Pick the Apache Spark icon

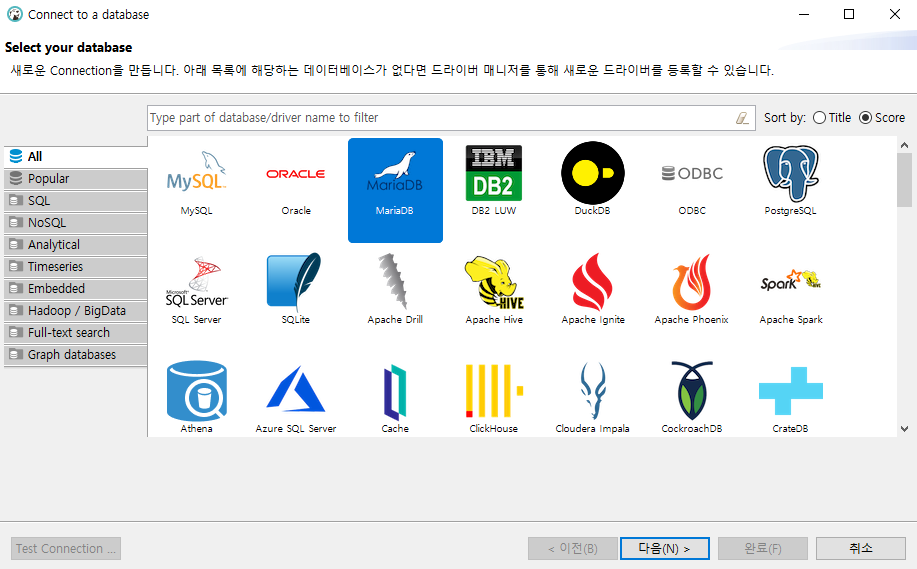pos(791,280)
